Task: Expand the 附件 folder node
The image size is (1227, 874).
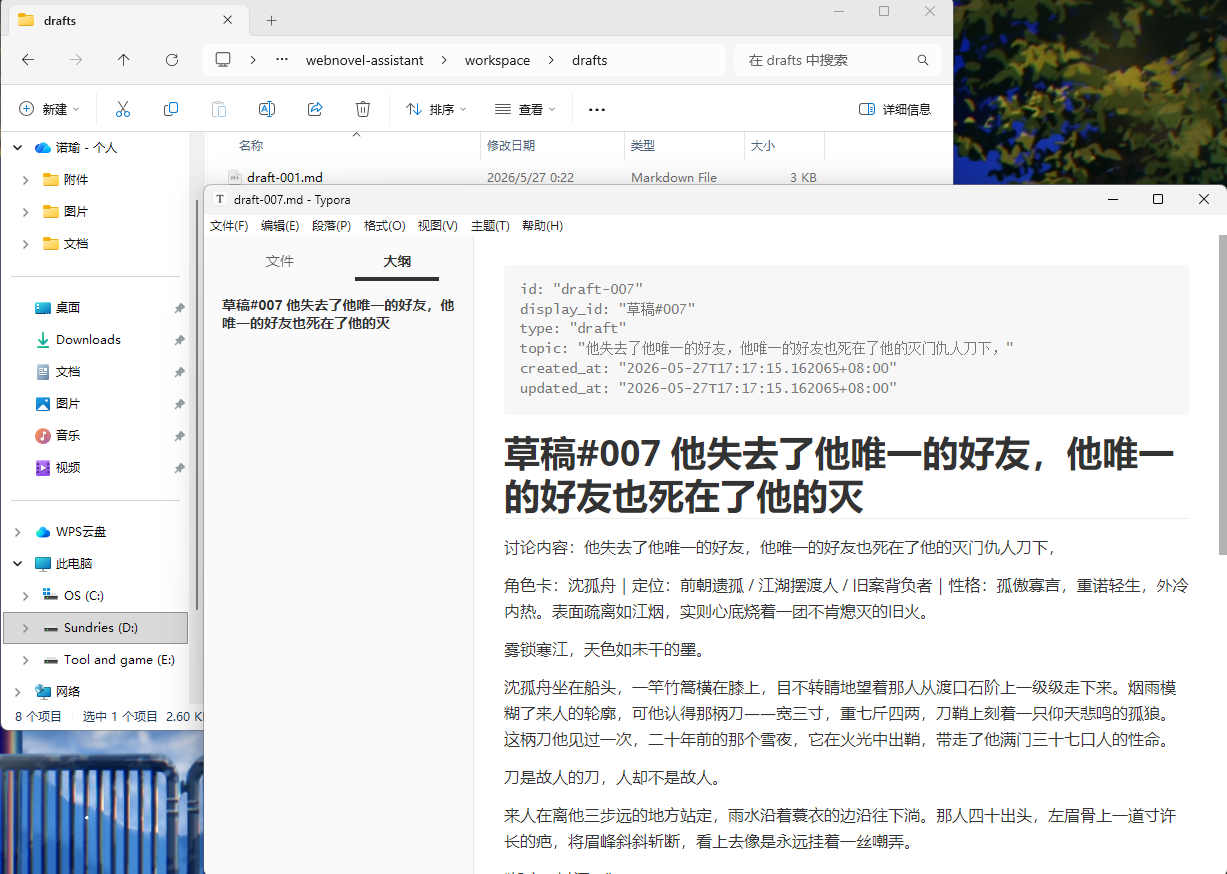Action: [25, 180]
